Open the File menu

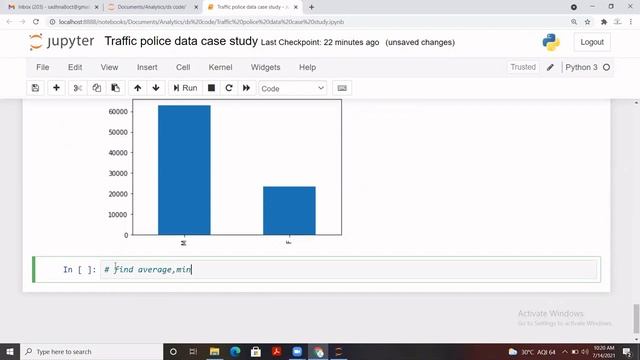(x=42, y=67)
